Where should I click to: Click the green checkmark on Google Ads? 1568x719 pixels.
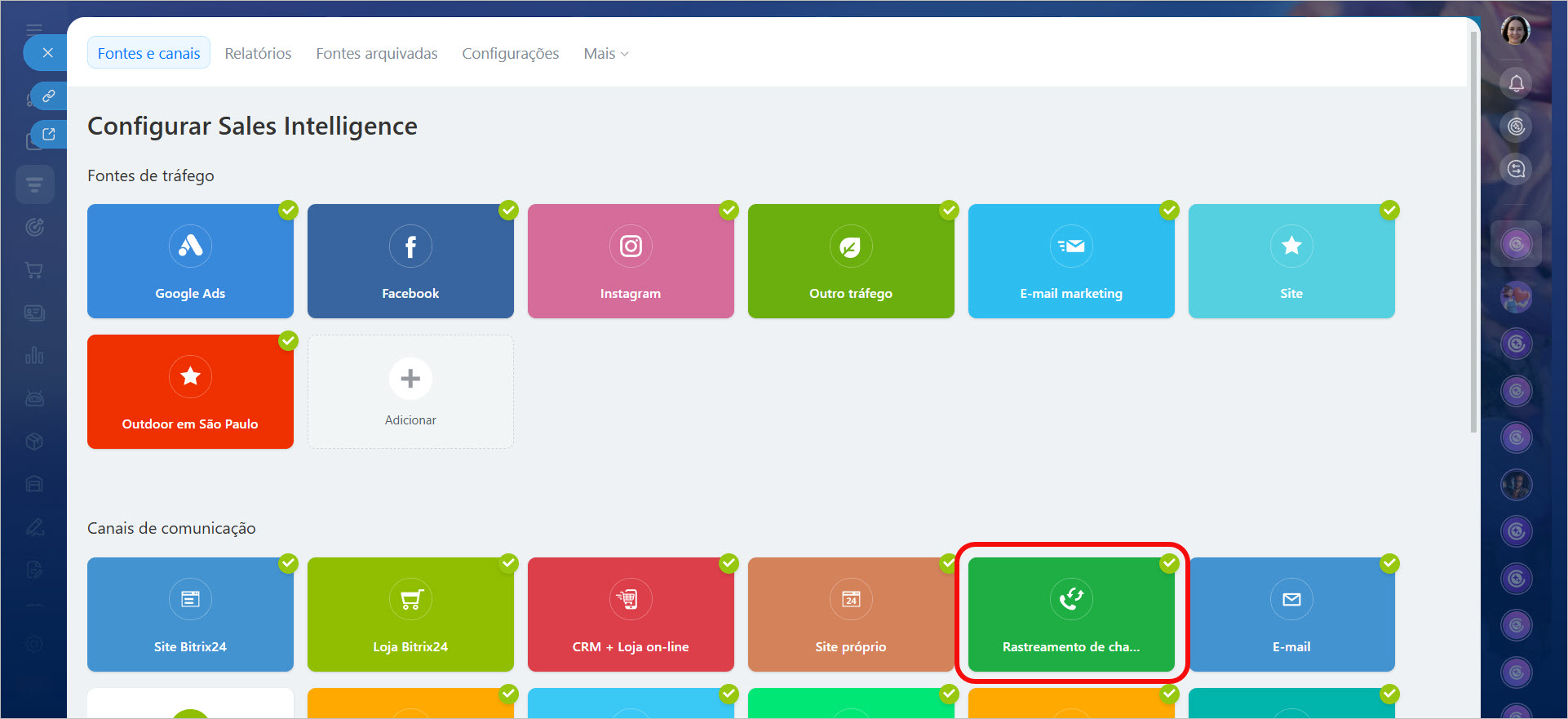click(288, 211)
